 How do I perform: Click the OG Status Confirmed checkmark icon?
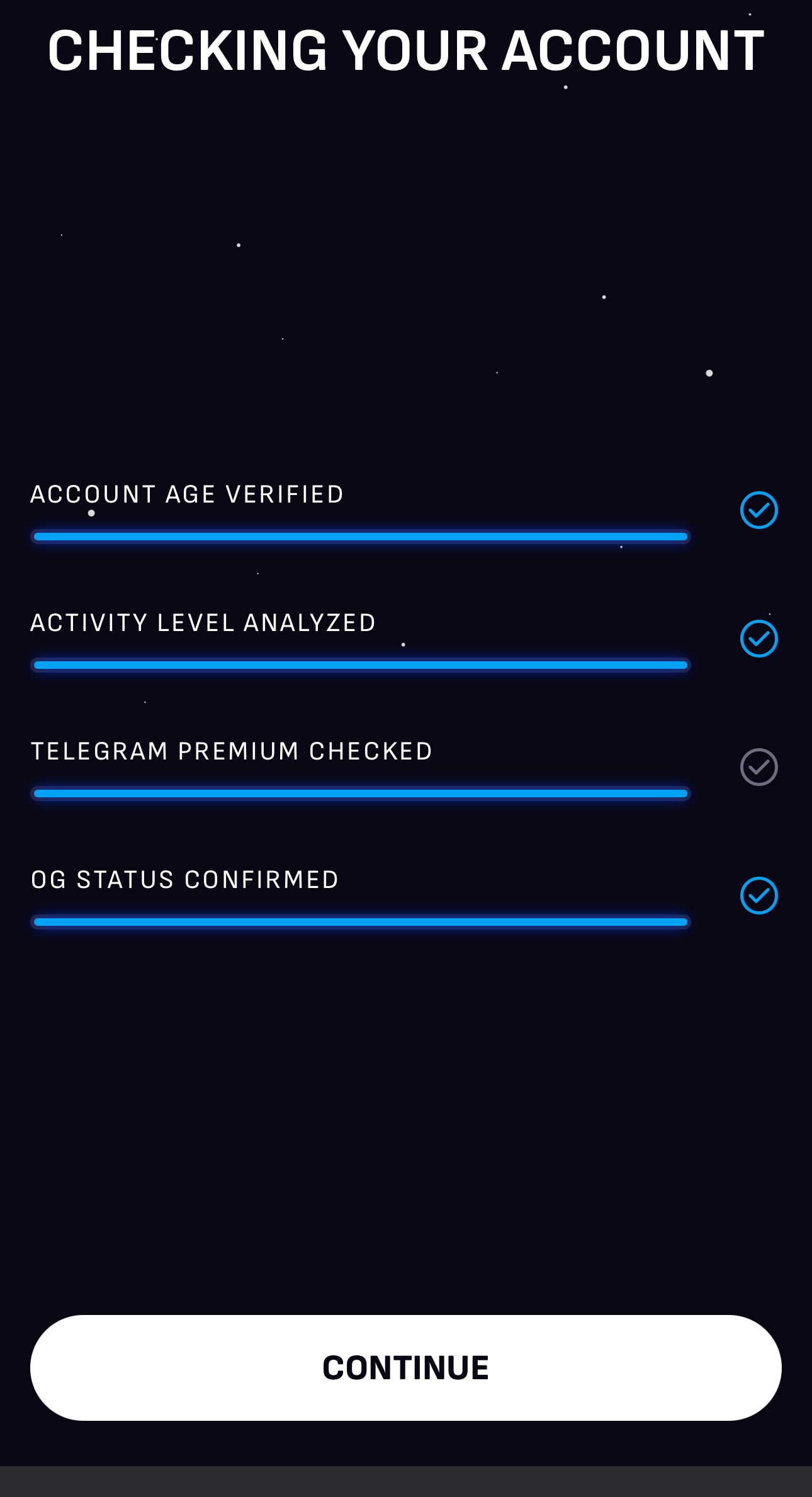(760, 895)
